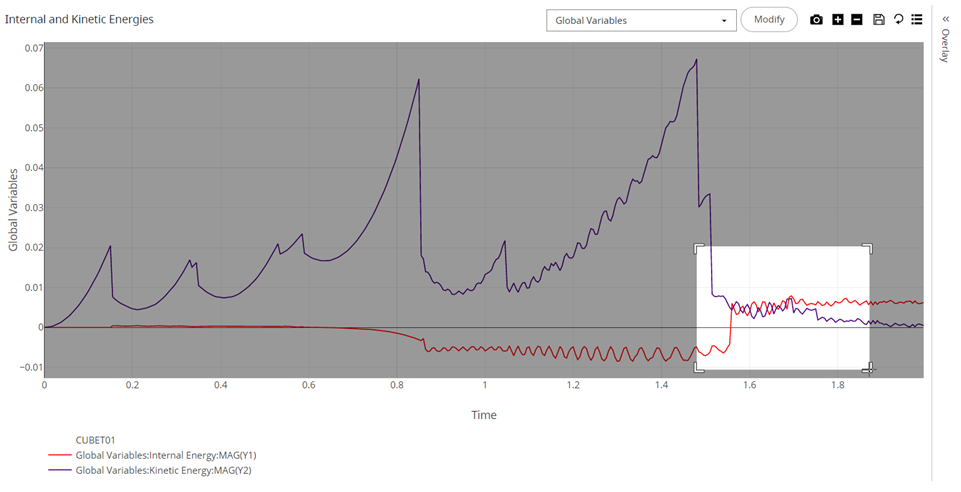Click the 0.07 y-axis tick label

pyautogui.click(x=34, y=48)
